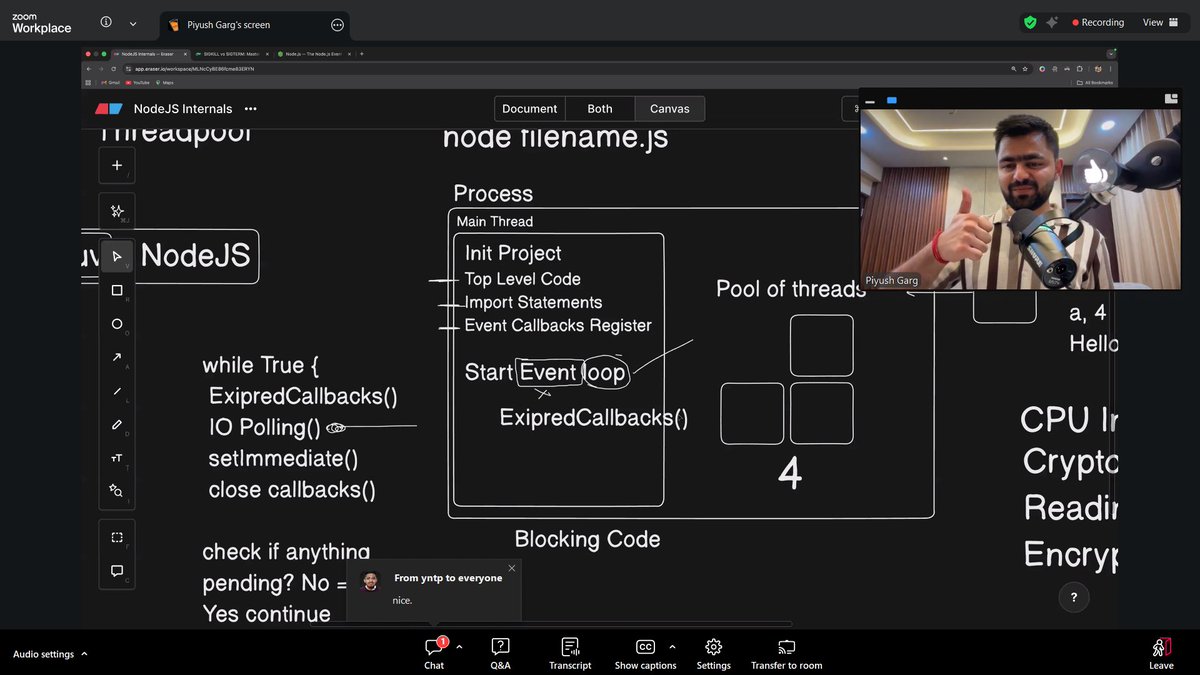1200x675 pixels.
Task: Click the Gmail bookmark
Action: [x=109, y=82]
